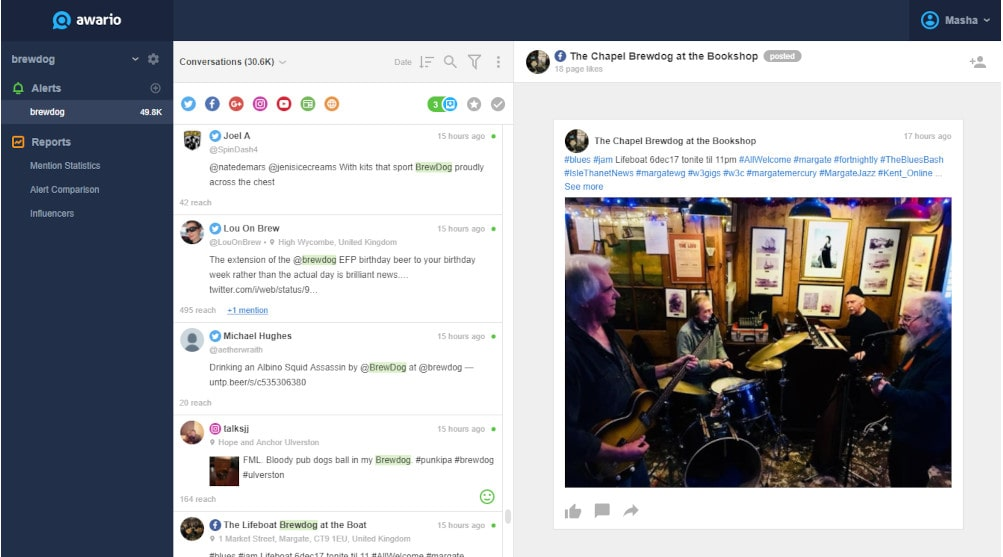Click the 18 page likes text
1003x557 pixels.
tap(578, 69)
